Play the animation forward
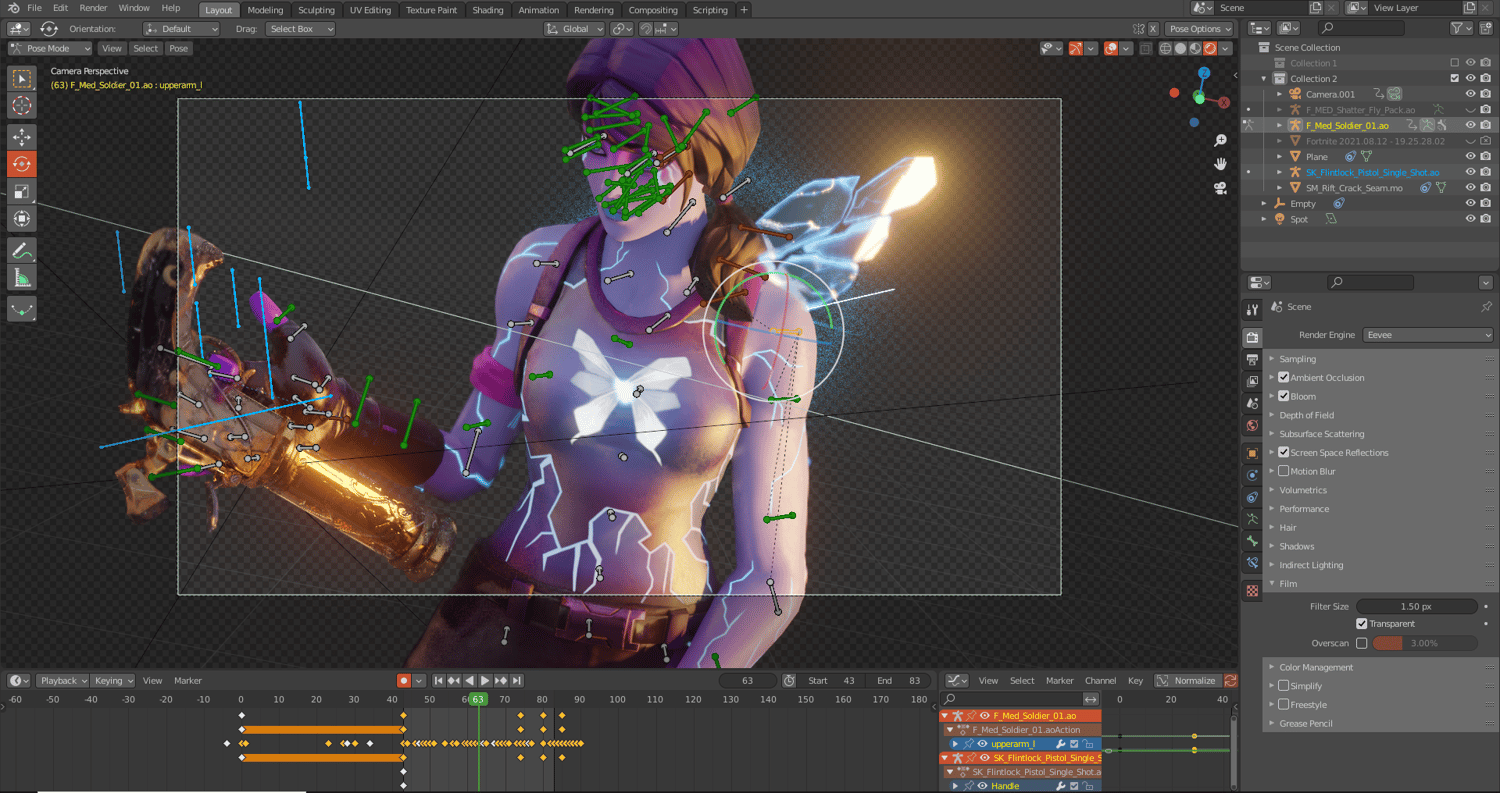Viewport: 1500px width, 793px height. point(485,680)
